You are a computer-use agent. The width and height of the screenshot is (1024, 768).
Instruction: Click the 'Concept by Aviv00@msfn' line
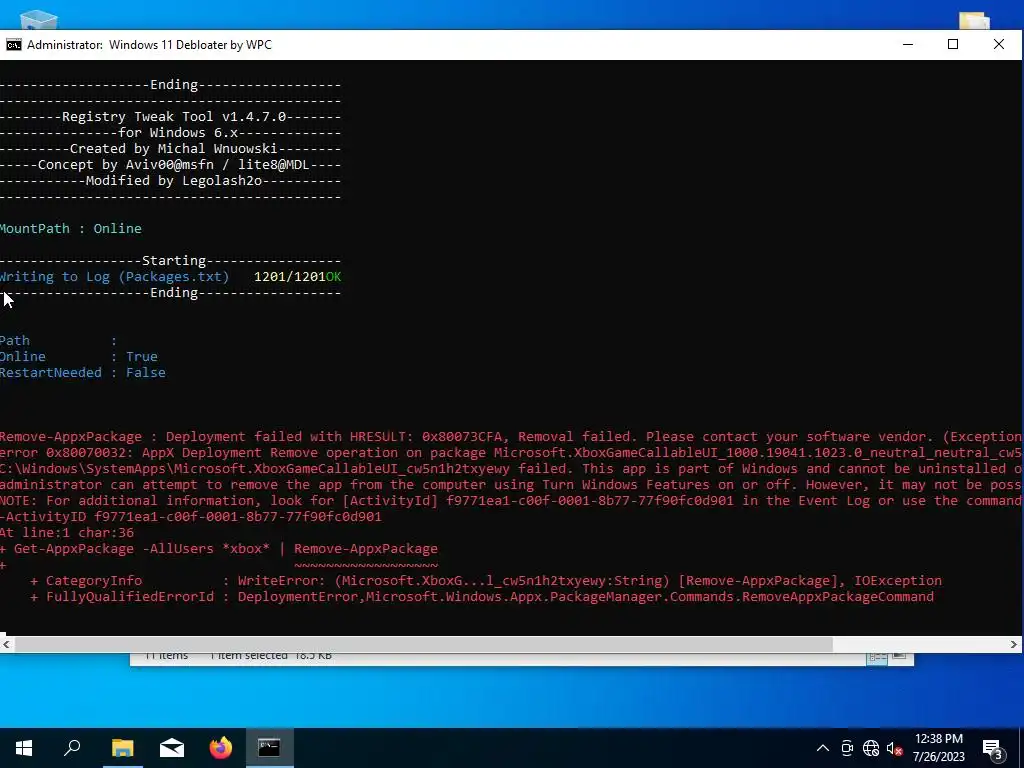point(170,165)
